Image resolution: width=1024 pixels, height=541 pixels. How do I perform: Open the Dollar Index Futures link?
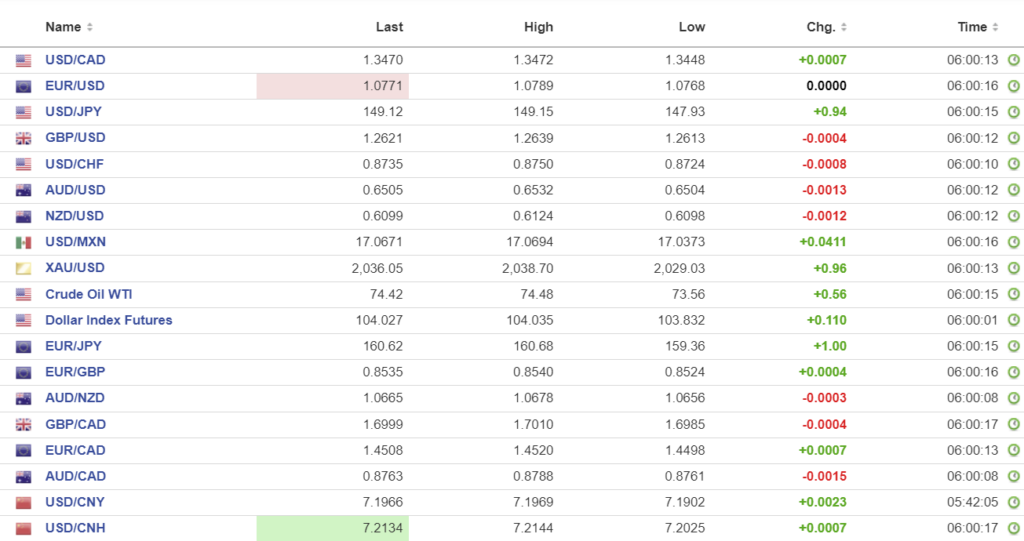[108, 320]
